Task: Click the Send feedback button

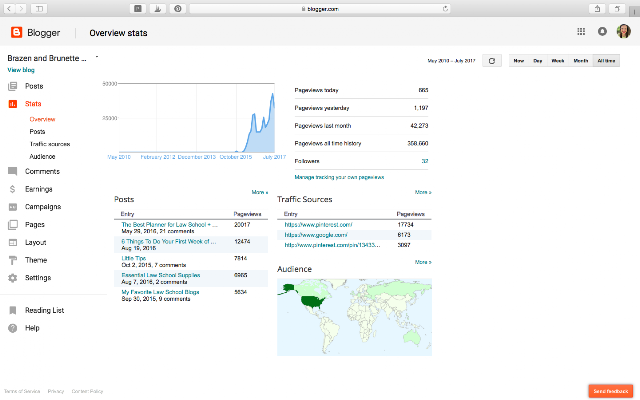Action: pos(611,391)
